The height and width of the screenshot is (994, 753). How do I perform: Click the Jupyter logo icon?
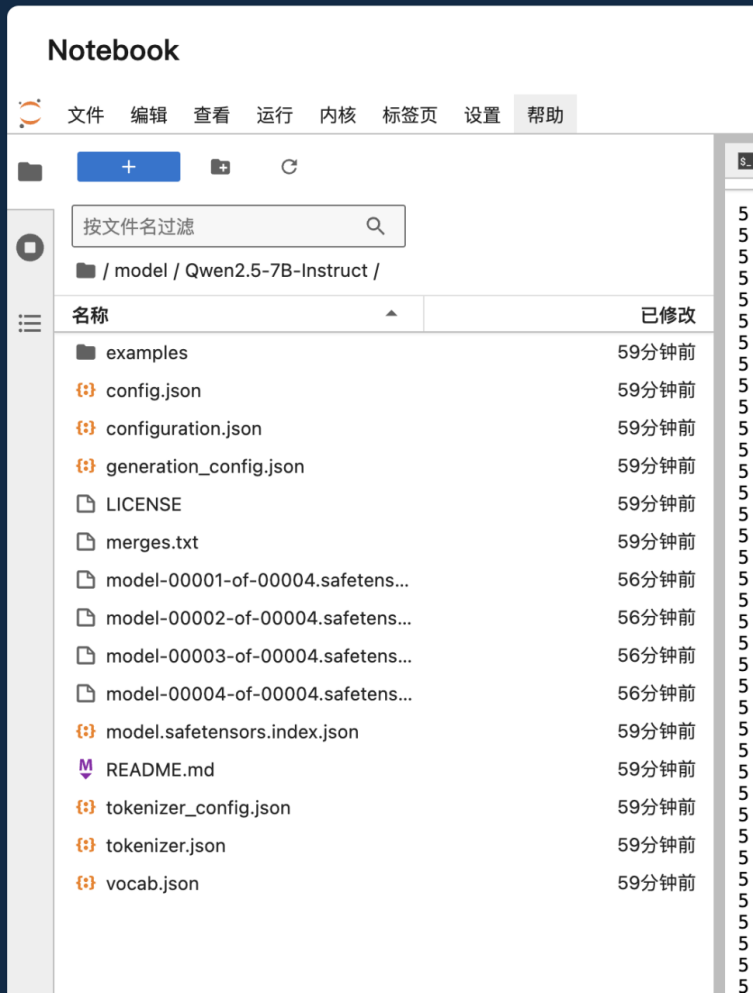[30, 113]
